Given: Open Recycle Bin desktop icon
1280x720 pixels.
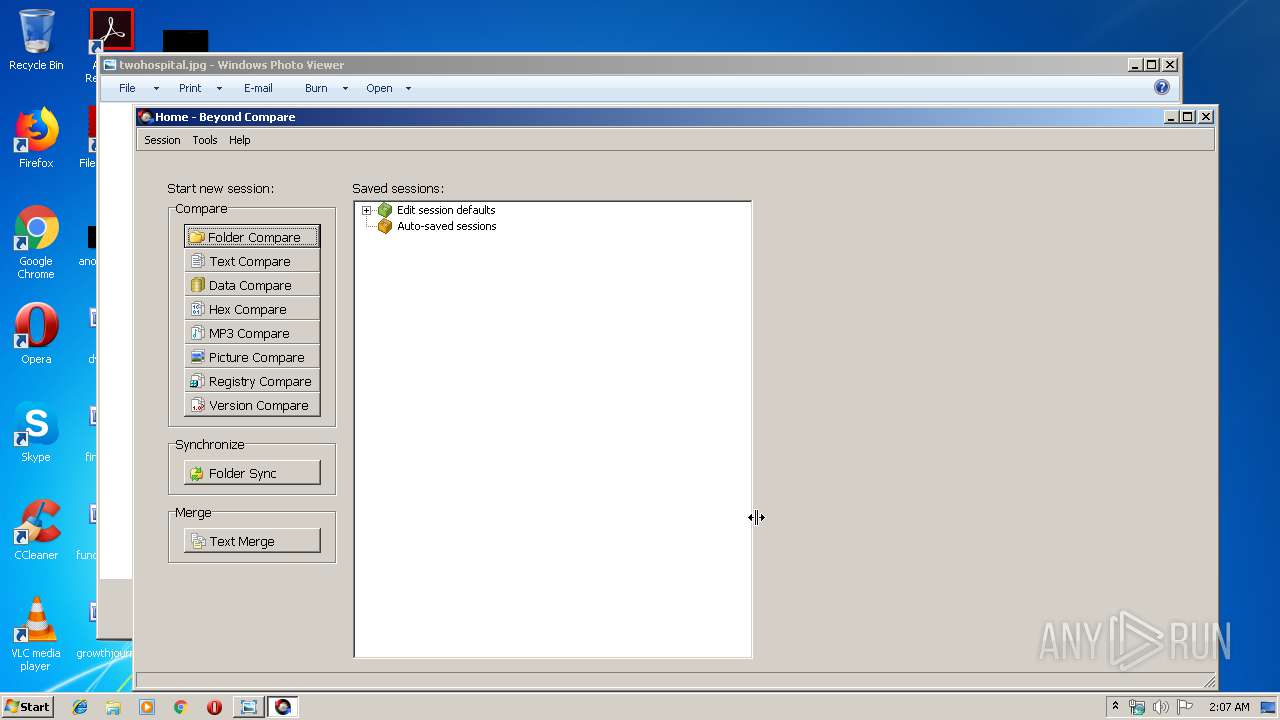Looking at the screenshot, I should 36,40.
